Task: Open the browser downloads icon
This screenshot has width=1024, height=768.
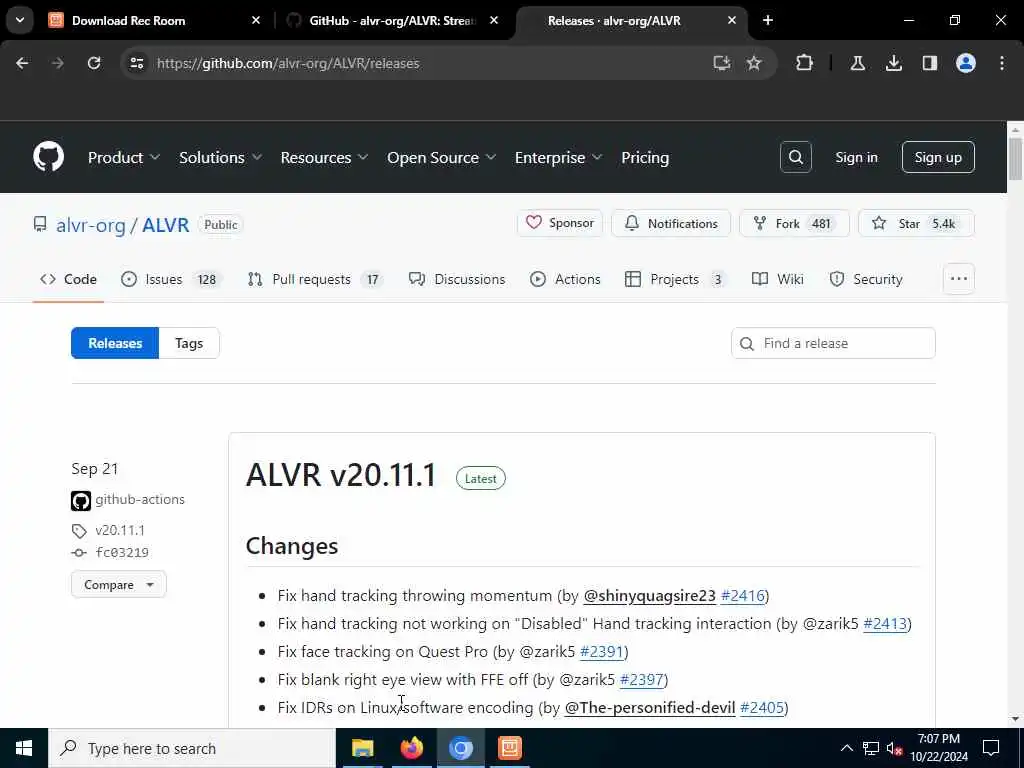Action: 894,63
